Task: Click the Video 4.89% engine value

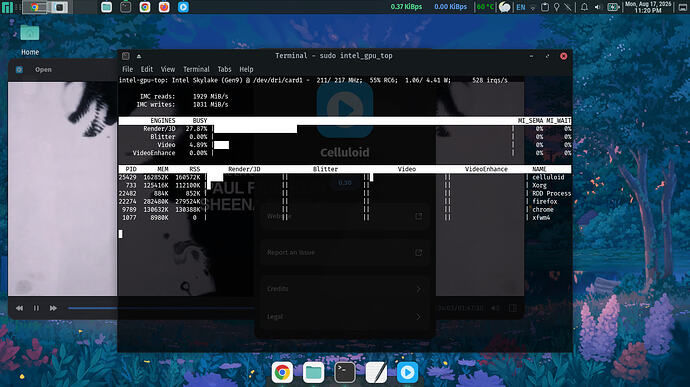Action: click(x=198, y=145)
